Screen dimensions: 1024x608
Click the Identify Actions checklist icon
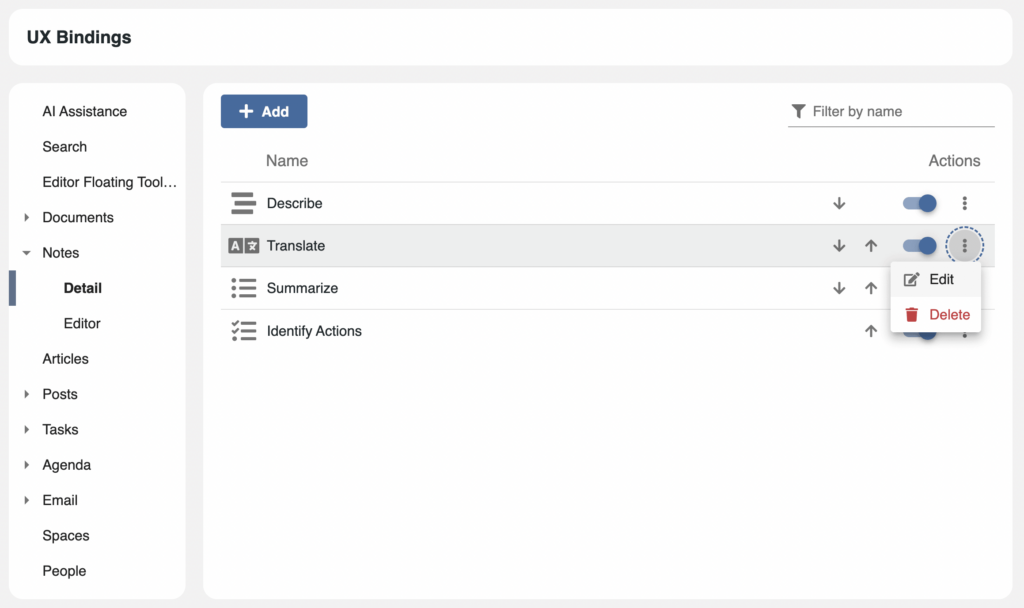pos(243,331)
